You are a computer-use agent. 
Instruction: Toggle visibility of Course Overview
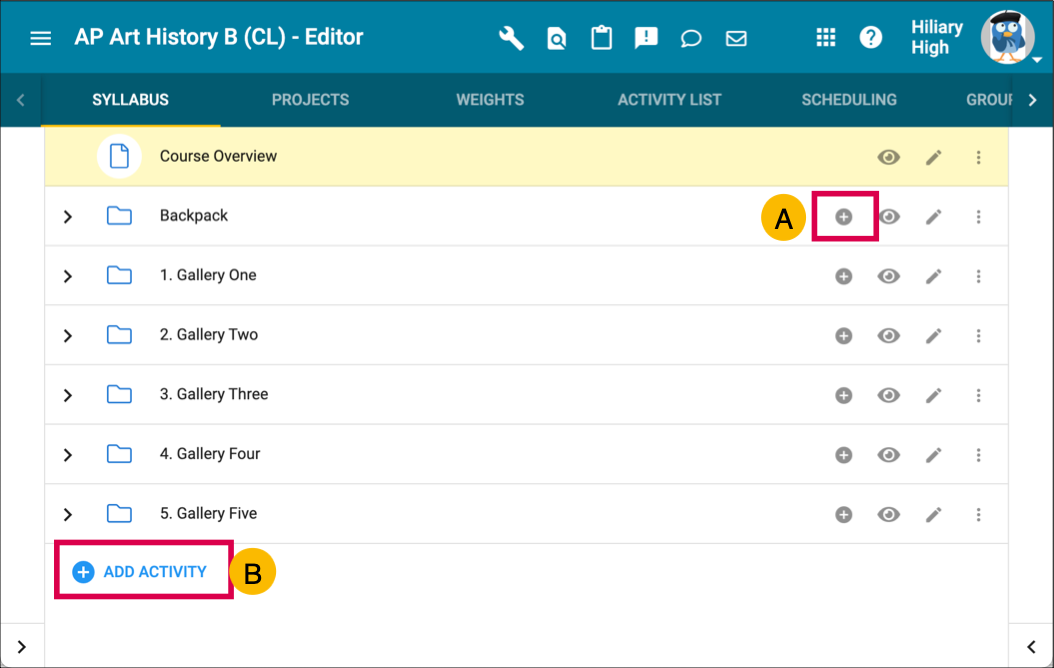[889, 157]
